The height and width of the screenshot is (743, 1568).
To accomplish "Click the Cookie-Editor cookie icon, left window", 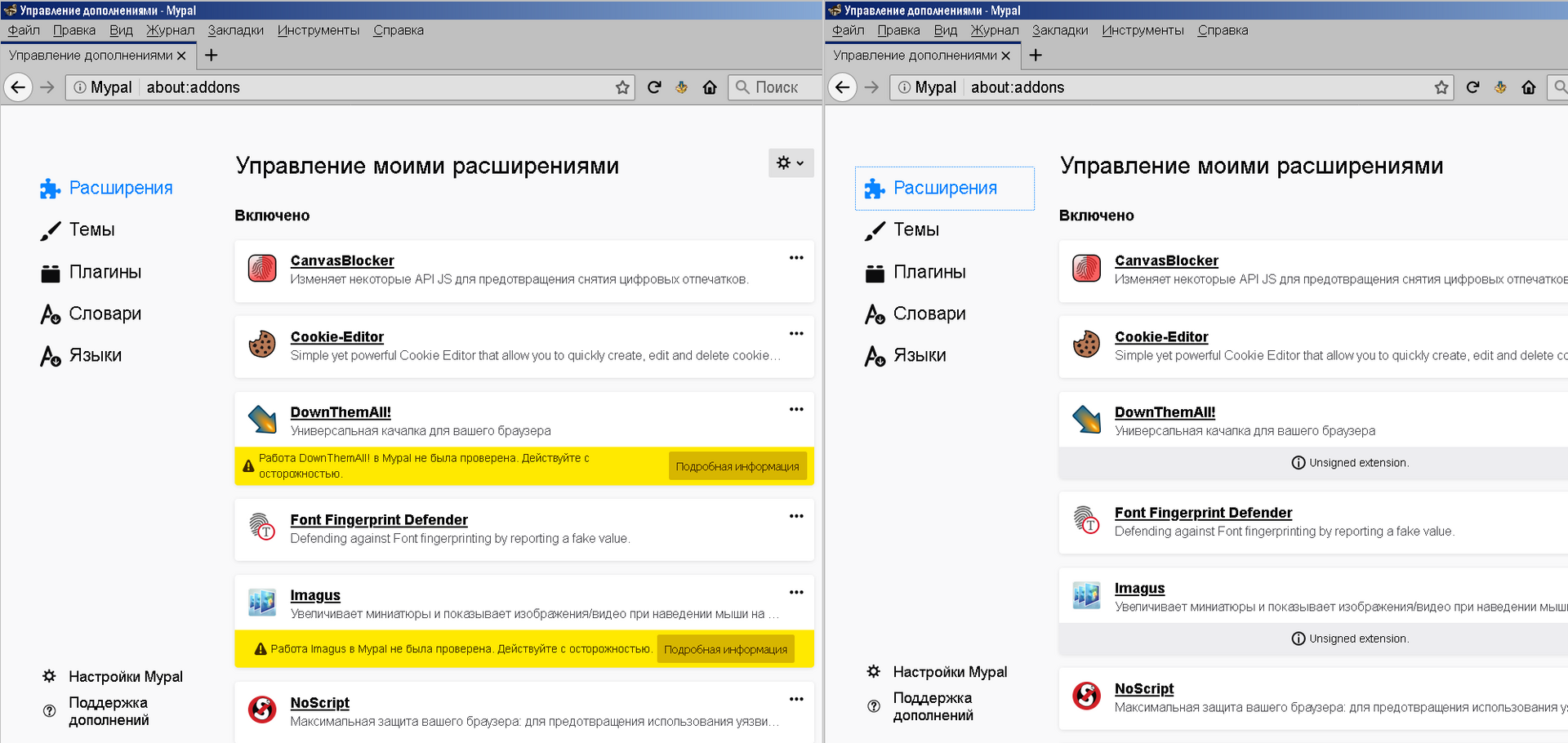I will pyautogui.click(x=262, y=344).
